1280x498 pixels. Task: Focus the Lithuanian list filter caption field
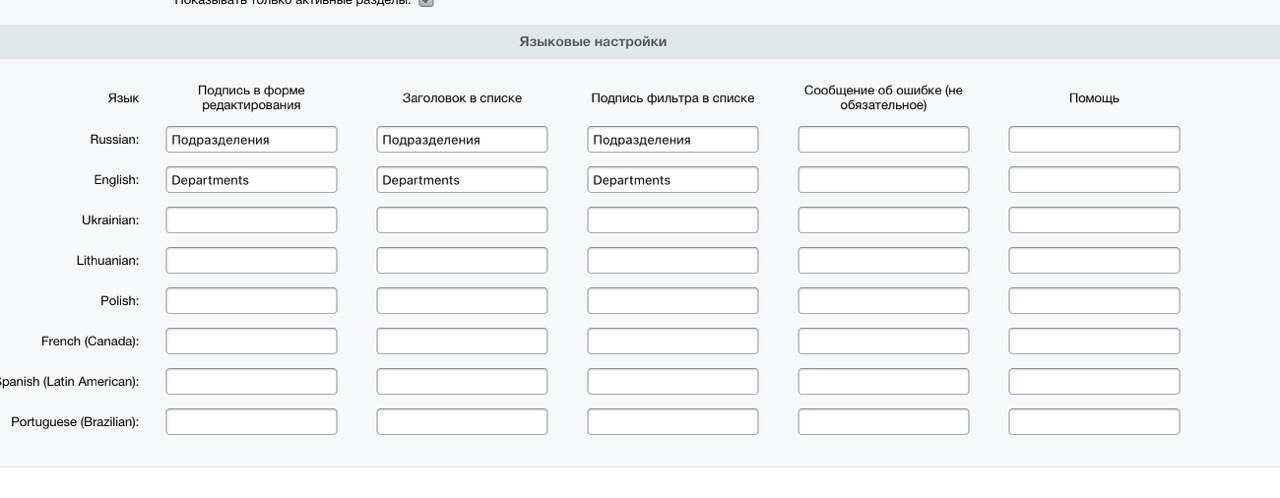pos(672,261)
